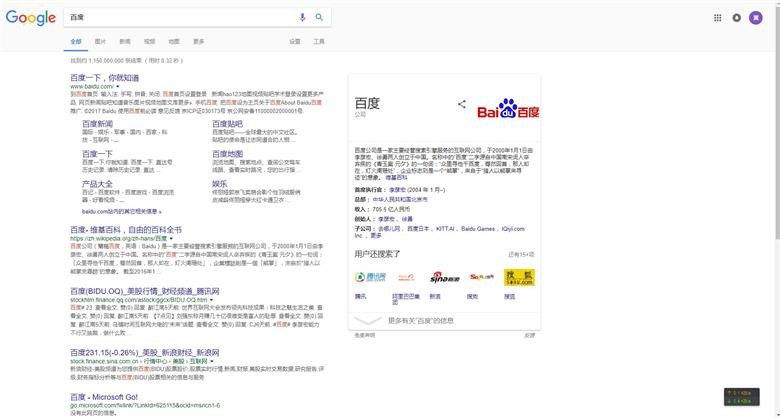Expand arrow beside zh.wikipedia.org URL
Screen dimensions: 780x418
click(172, 239)
